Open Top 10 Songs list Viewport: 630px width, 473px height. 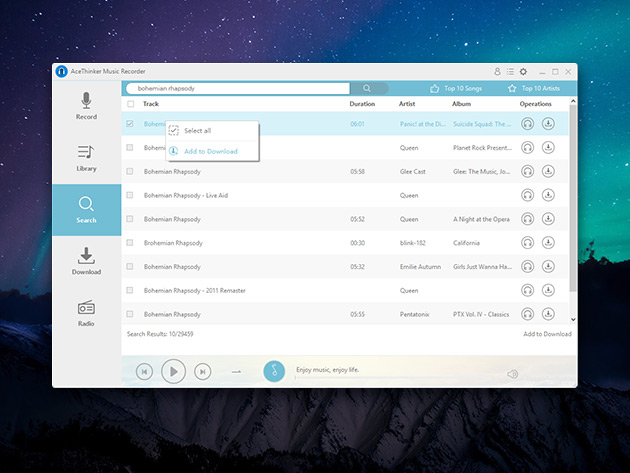[x=456, y=88]
